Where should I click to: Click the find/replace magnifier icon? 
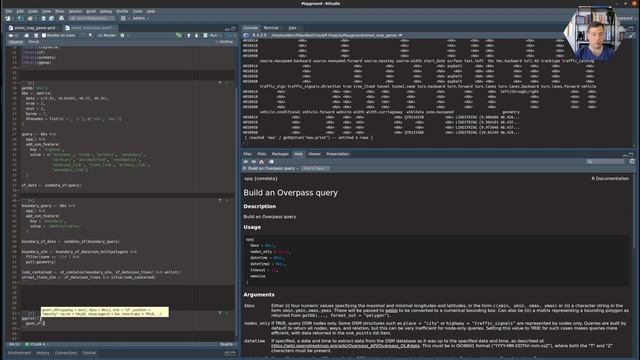pos(91,36)
